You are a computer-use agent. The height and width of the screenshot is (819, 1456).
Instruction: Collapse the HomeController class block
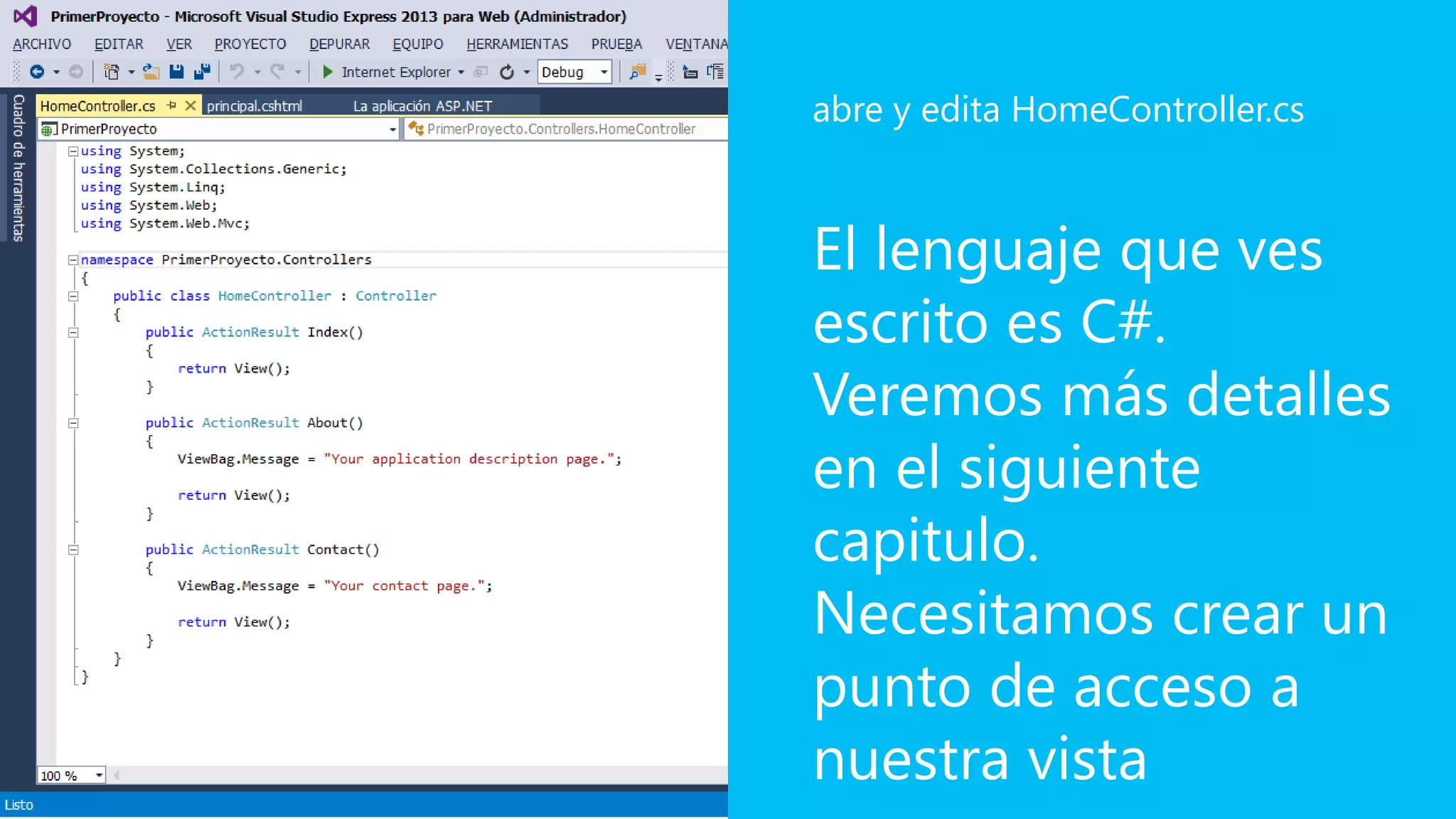point(73,296)
